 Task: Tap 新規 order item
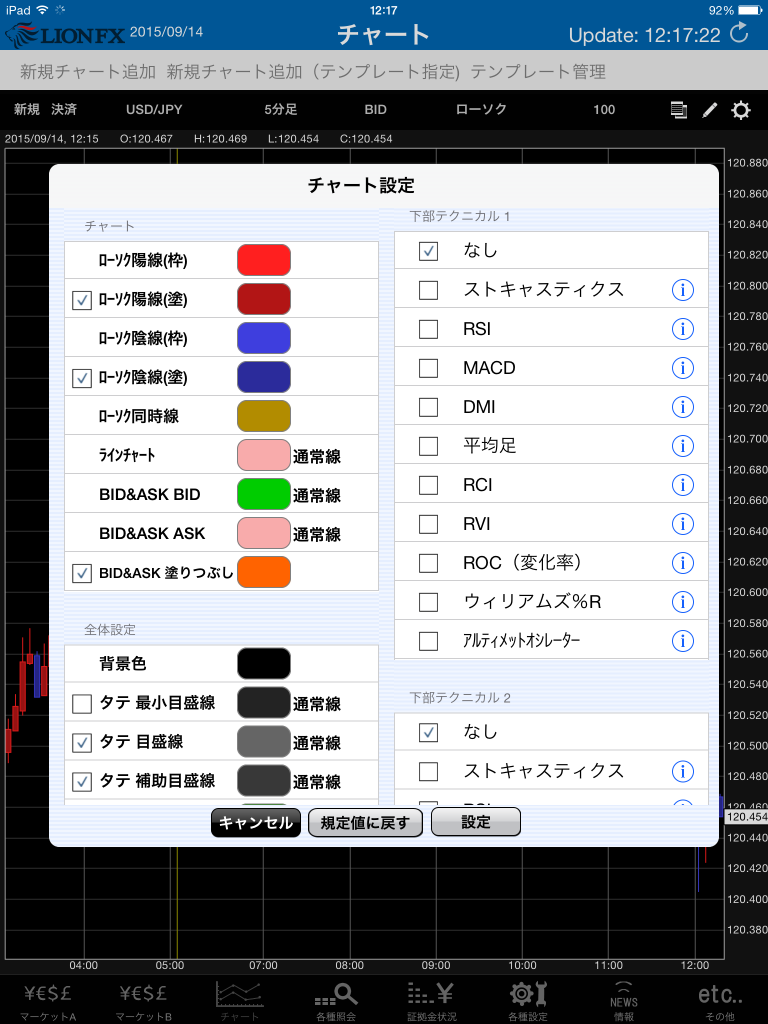(27, 110)
